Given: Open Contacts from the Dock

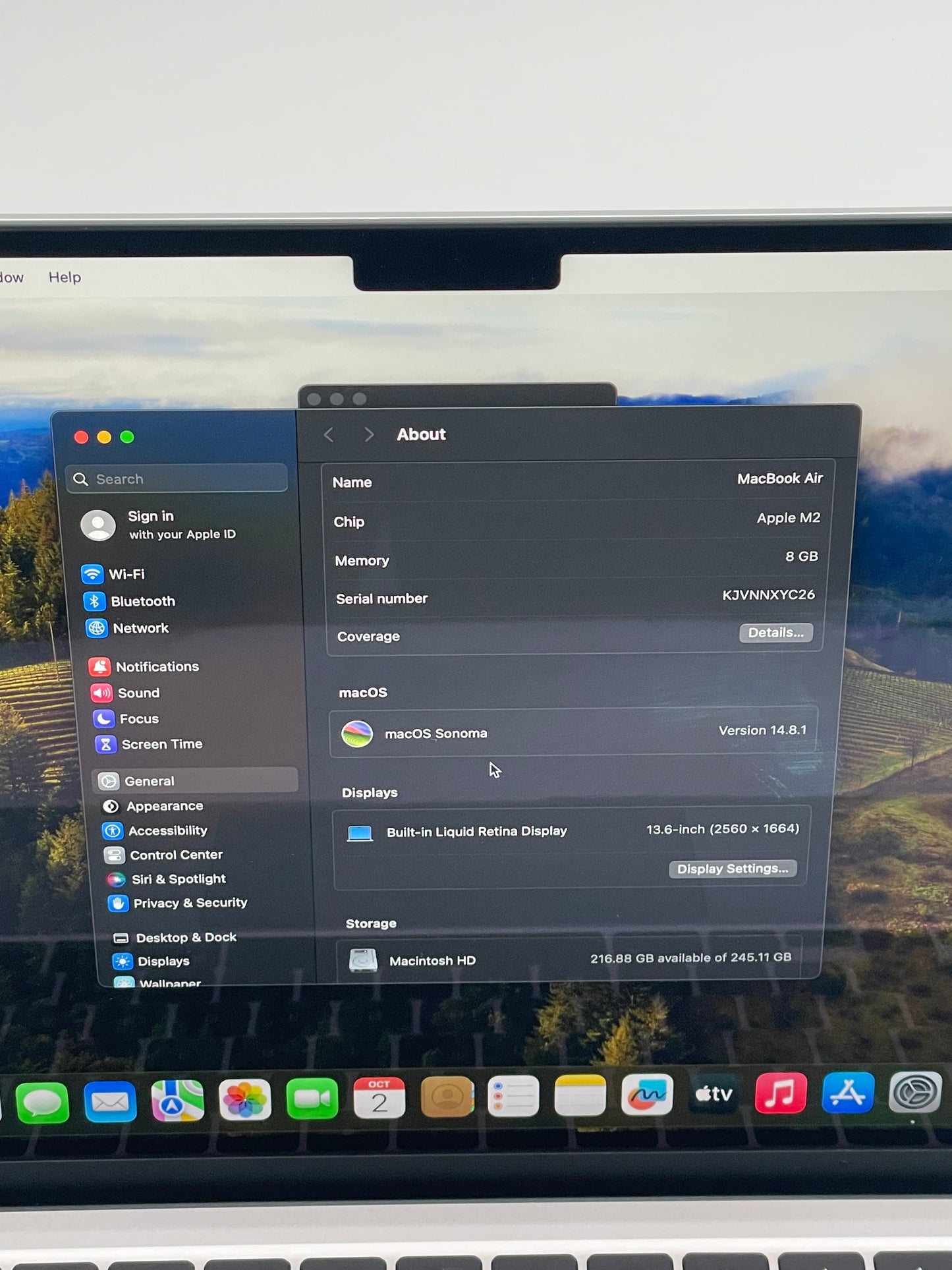Looking at the screenshot, I should point(447,1097).
